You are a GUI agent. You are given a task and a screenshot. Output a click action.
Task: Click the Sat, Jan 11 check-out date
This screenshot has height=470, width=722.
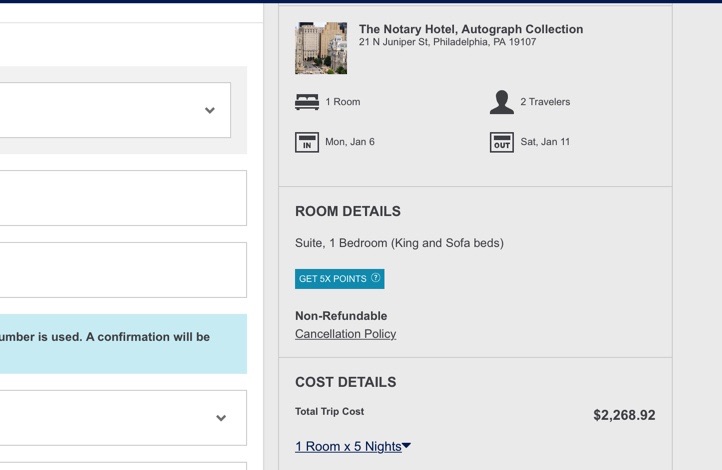pos(545,142)
